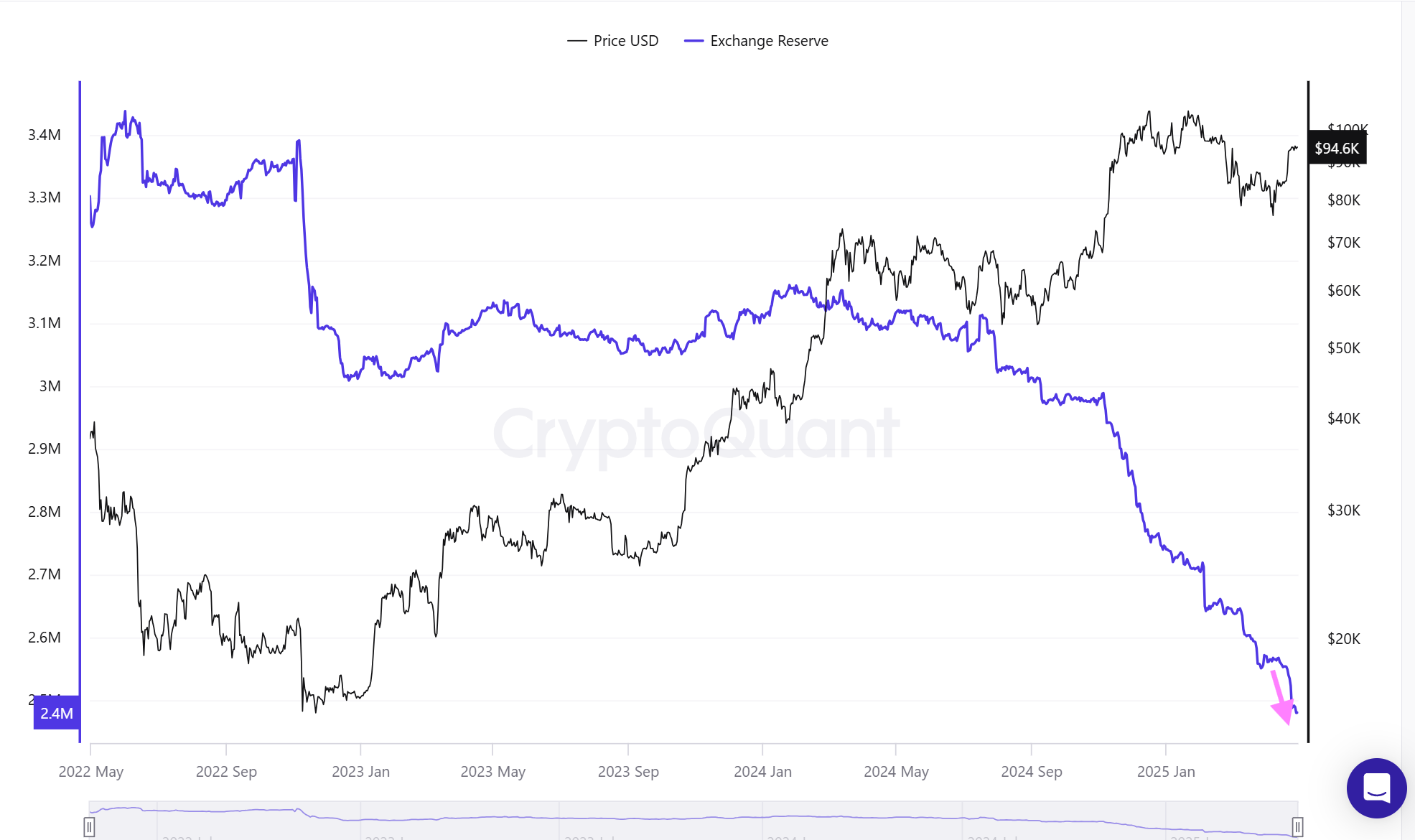Click the 2022 Sep tick on time axis

pos(226,772)
